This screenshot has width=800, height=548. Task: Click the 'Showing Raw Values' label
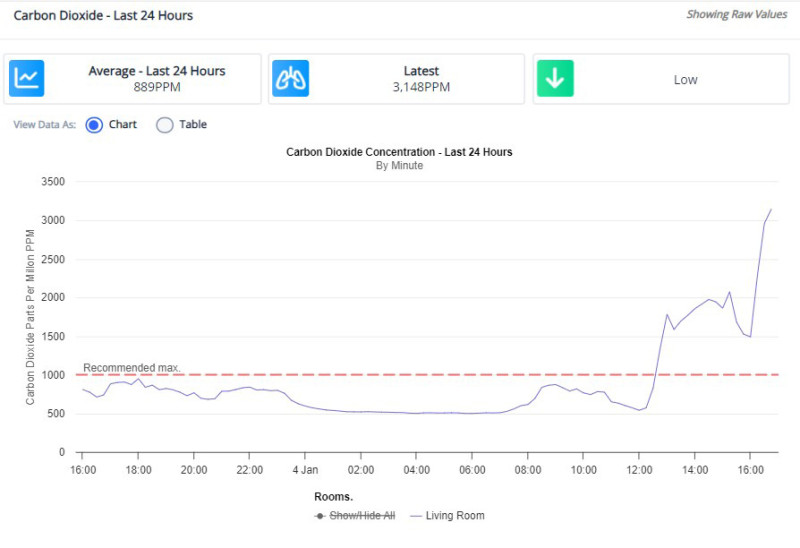coord(737,14)
